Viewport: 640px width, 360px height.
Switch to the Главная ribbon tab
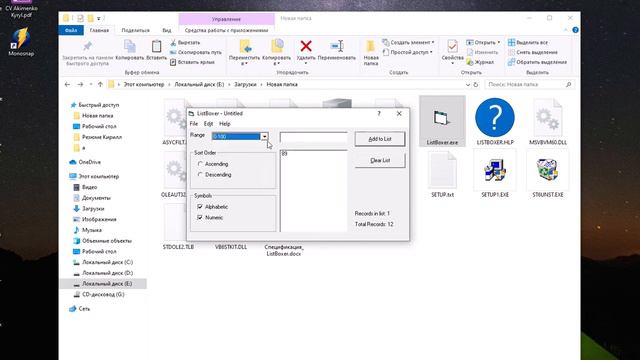tap(99, 30)
